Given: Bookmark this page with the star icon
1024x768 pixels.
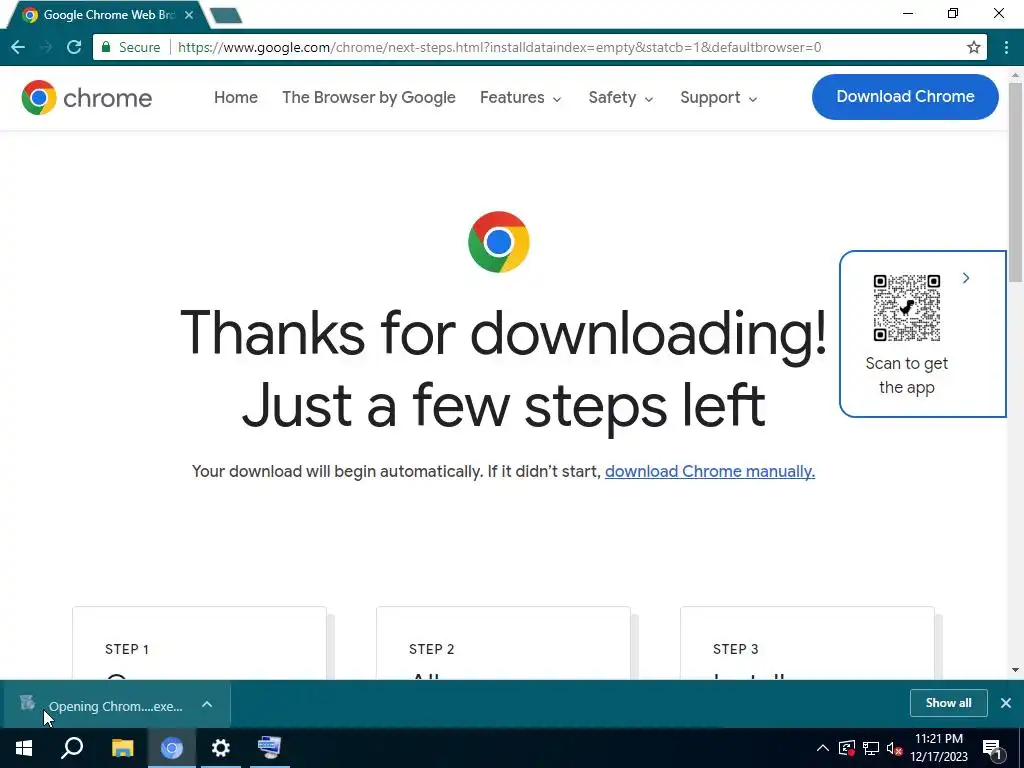Looking at the screenshot, I should click(974, 47).
